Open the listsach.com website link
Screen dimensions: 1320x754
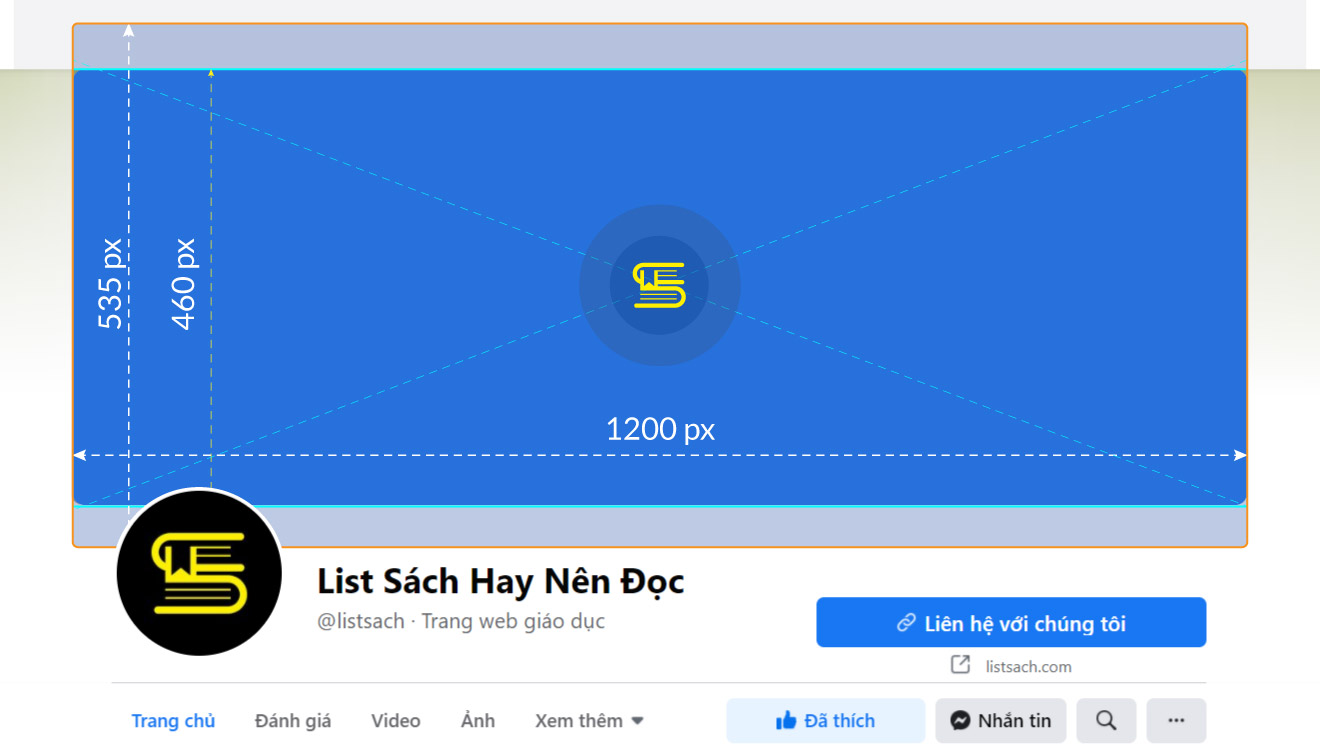point(1028,666)
